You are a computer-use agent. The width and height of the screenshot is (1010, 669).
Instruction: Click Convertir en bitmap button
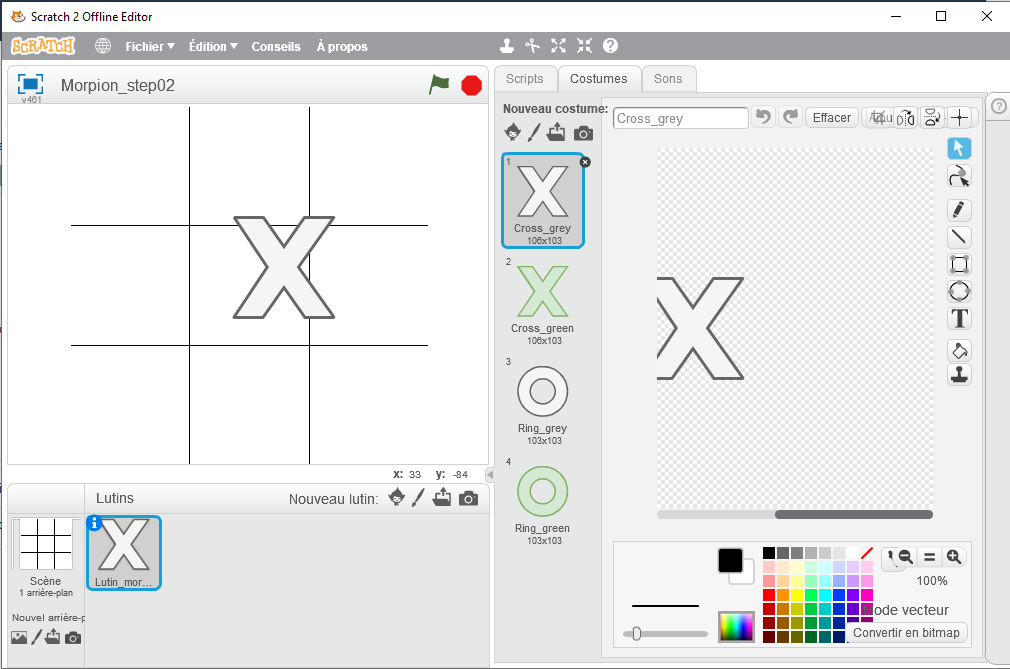click(906, 632)
